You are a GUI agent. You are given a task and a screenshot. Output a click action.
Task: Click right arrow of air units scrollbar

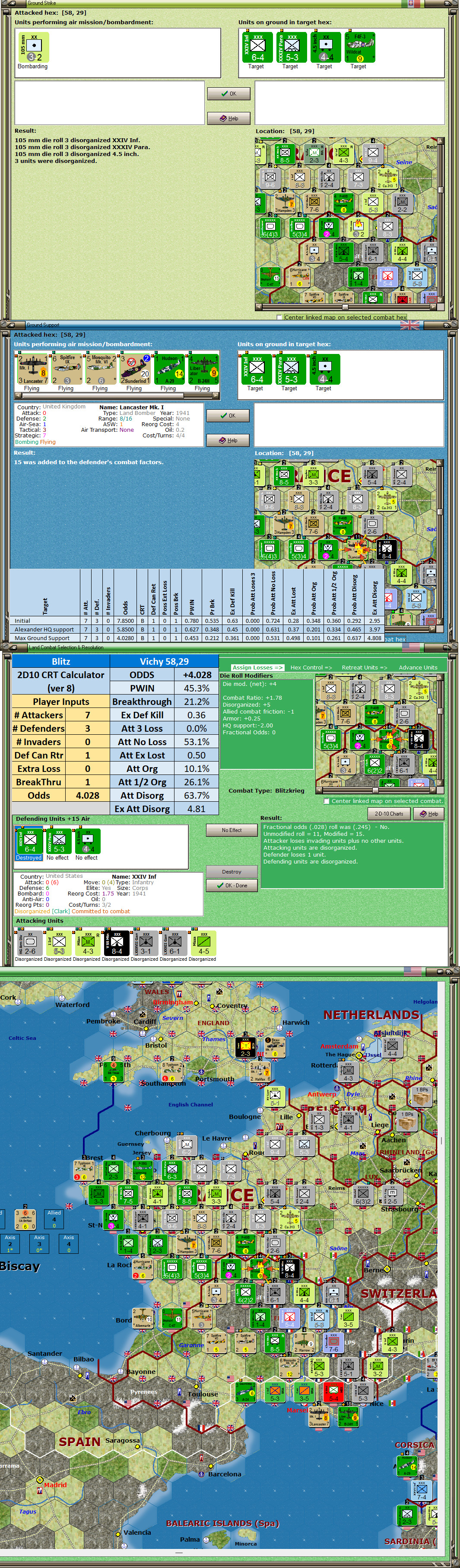coord(216,395)
